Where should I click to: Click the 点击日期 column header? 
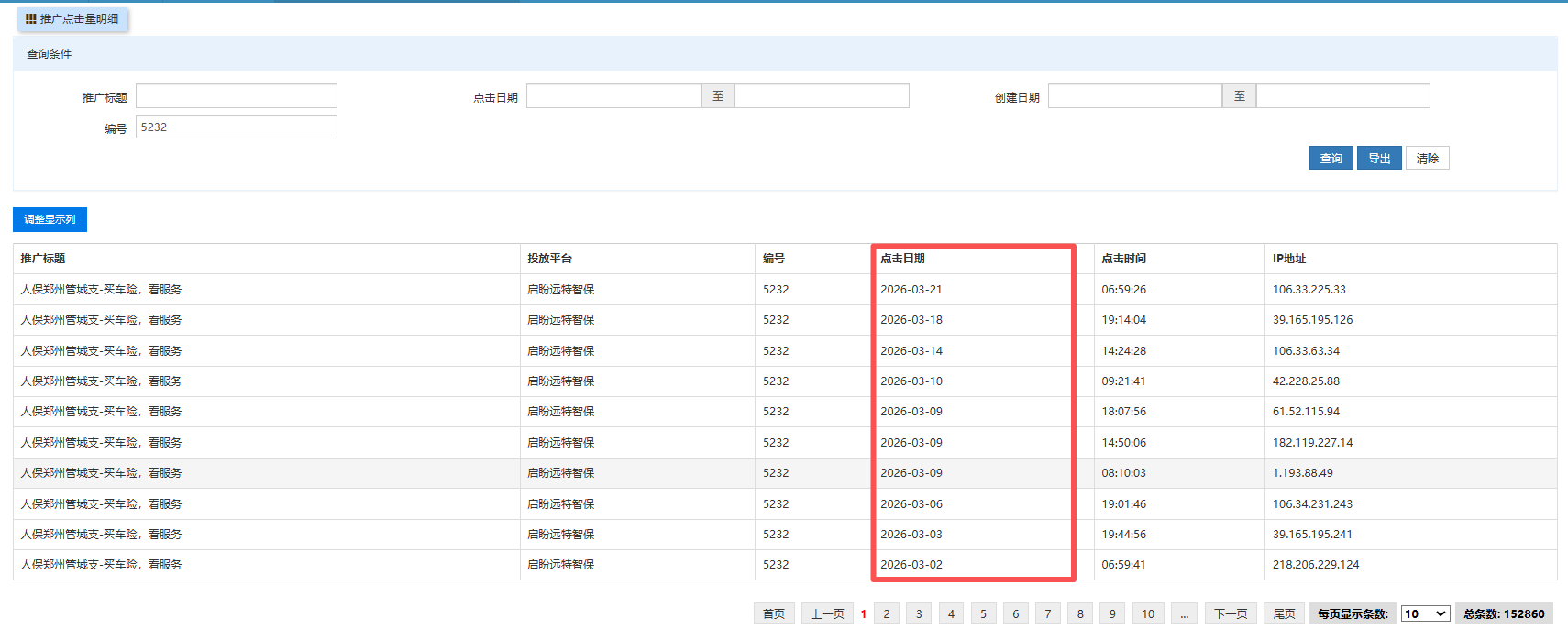tap(902, 259)
